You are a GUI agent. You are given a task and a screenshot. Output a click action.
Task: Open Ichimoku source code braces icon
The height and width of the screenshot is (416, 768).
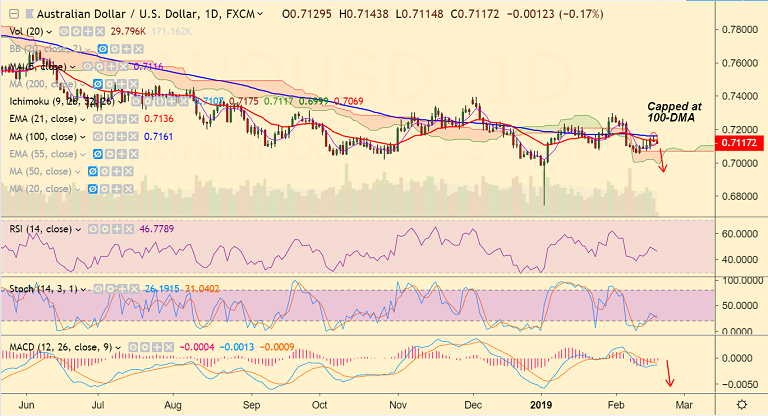pos(159,101)
